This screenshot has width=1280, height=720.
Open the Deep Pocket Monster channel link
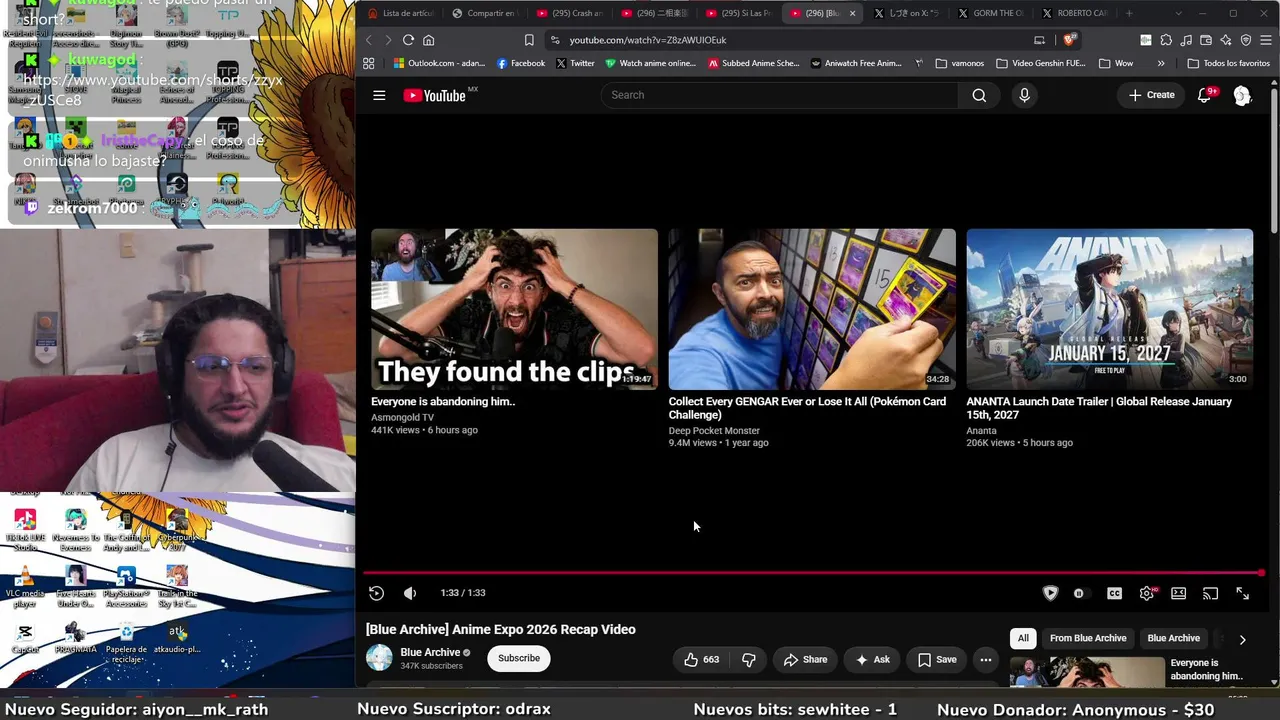pos(714,430)
